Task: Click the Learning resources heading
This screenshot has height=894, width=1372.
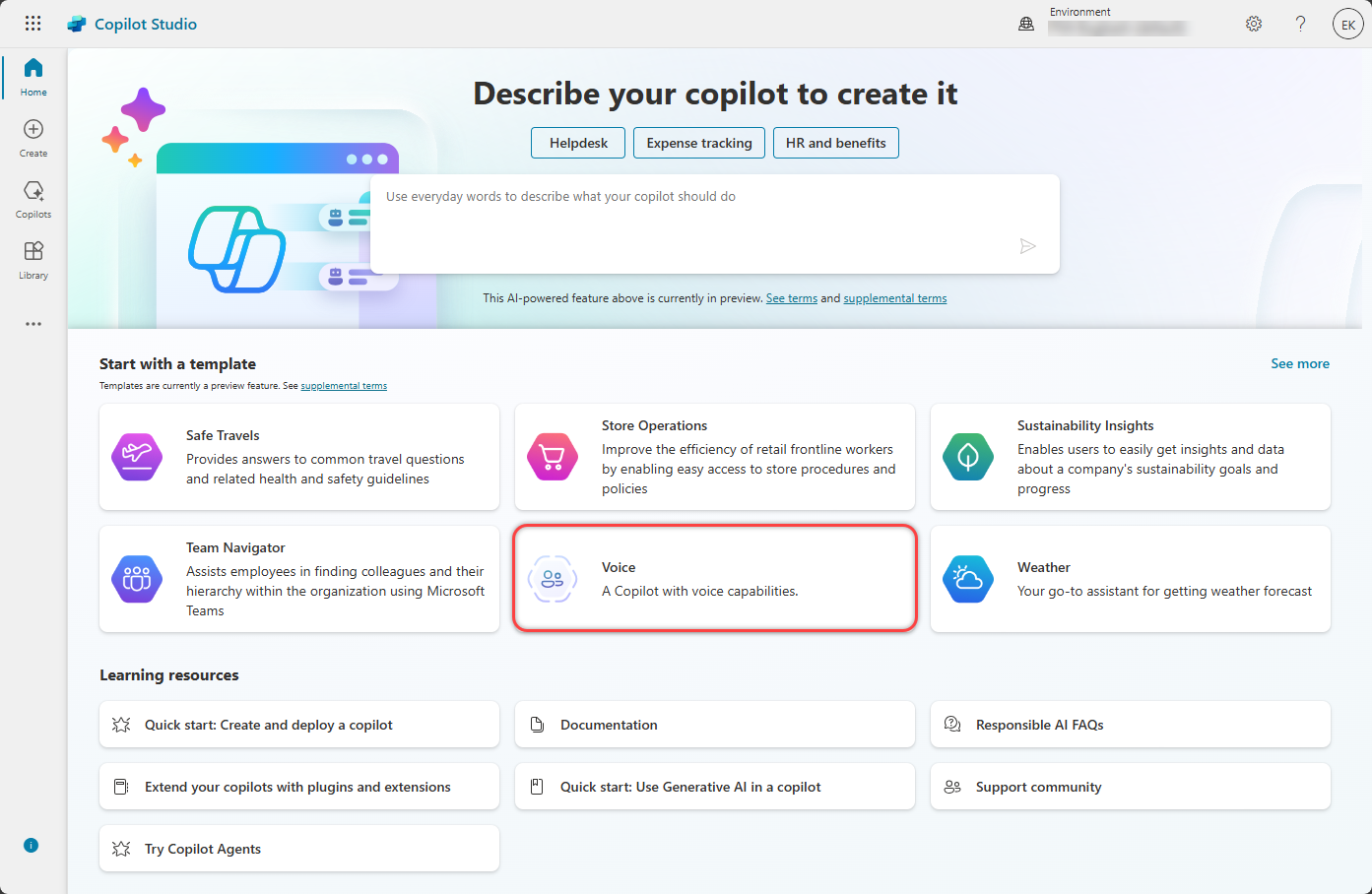Action: click(169, 674)
